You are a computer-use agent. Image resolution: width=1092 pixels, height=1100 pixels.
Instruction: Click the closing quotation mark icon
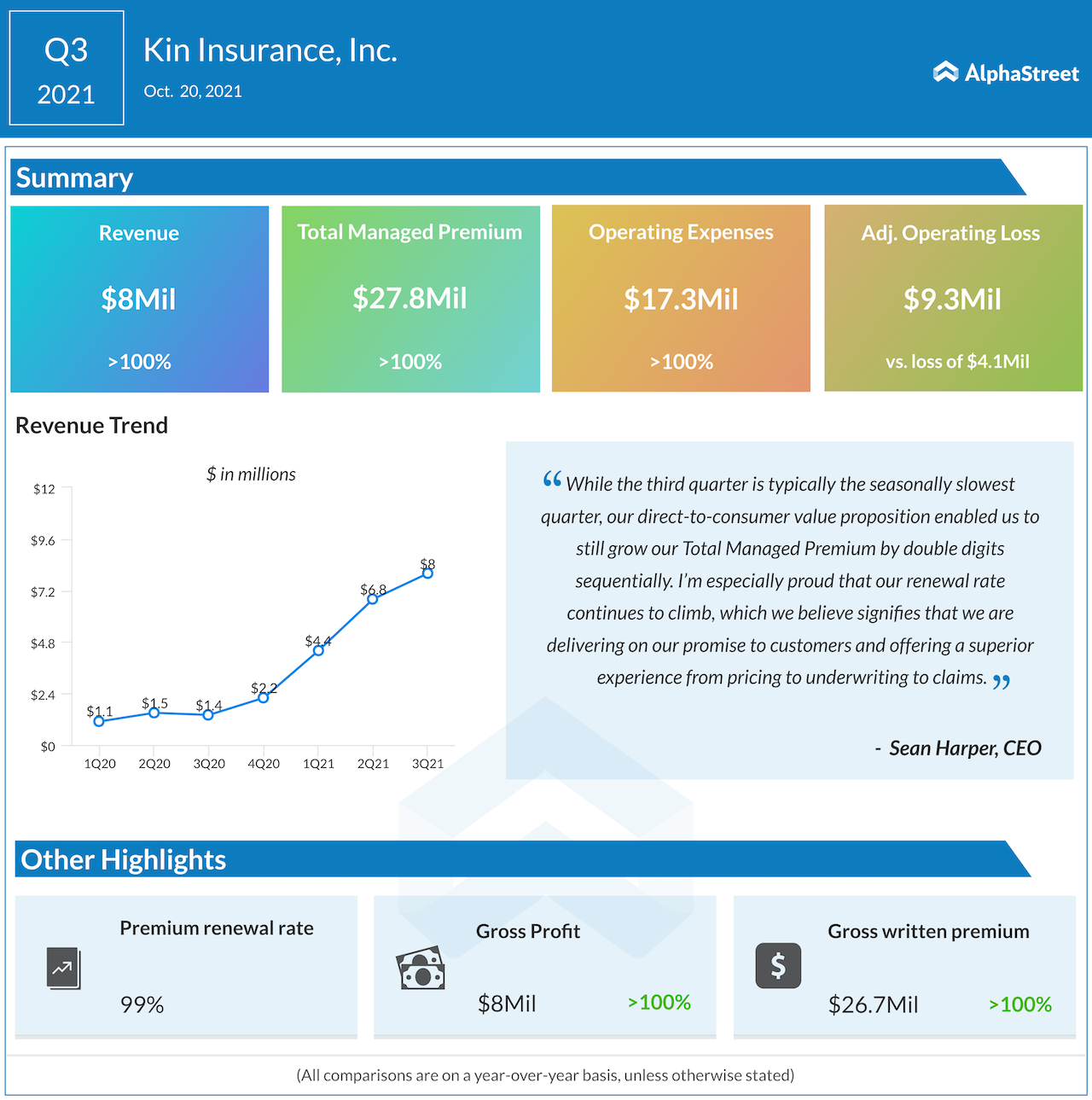point(1002,682)
